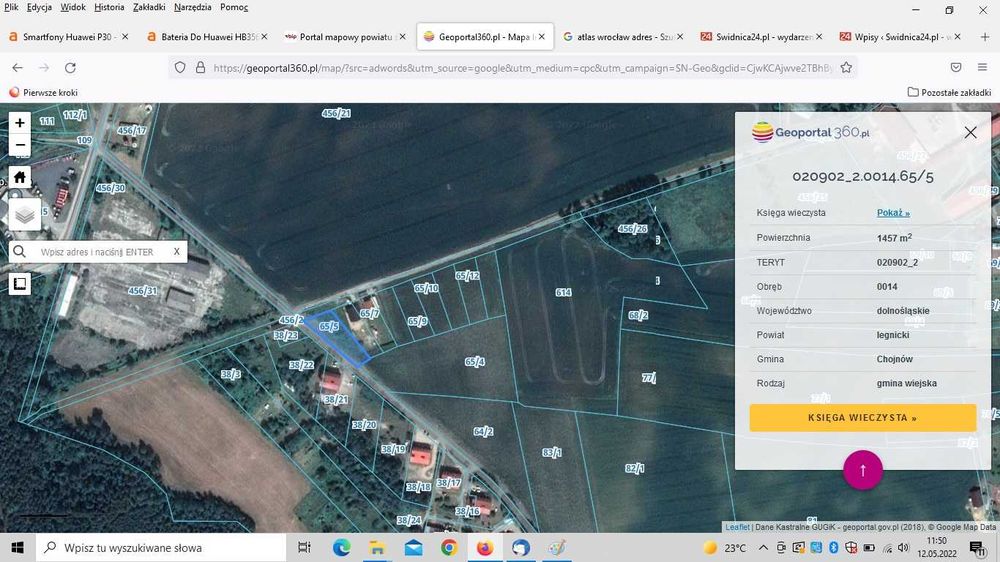View site security lock information
Image resolution: width=1000 pixels, height=562 pixels.
(x=200, y=68)
